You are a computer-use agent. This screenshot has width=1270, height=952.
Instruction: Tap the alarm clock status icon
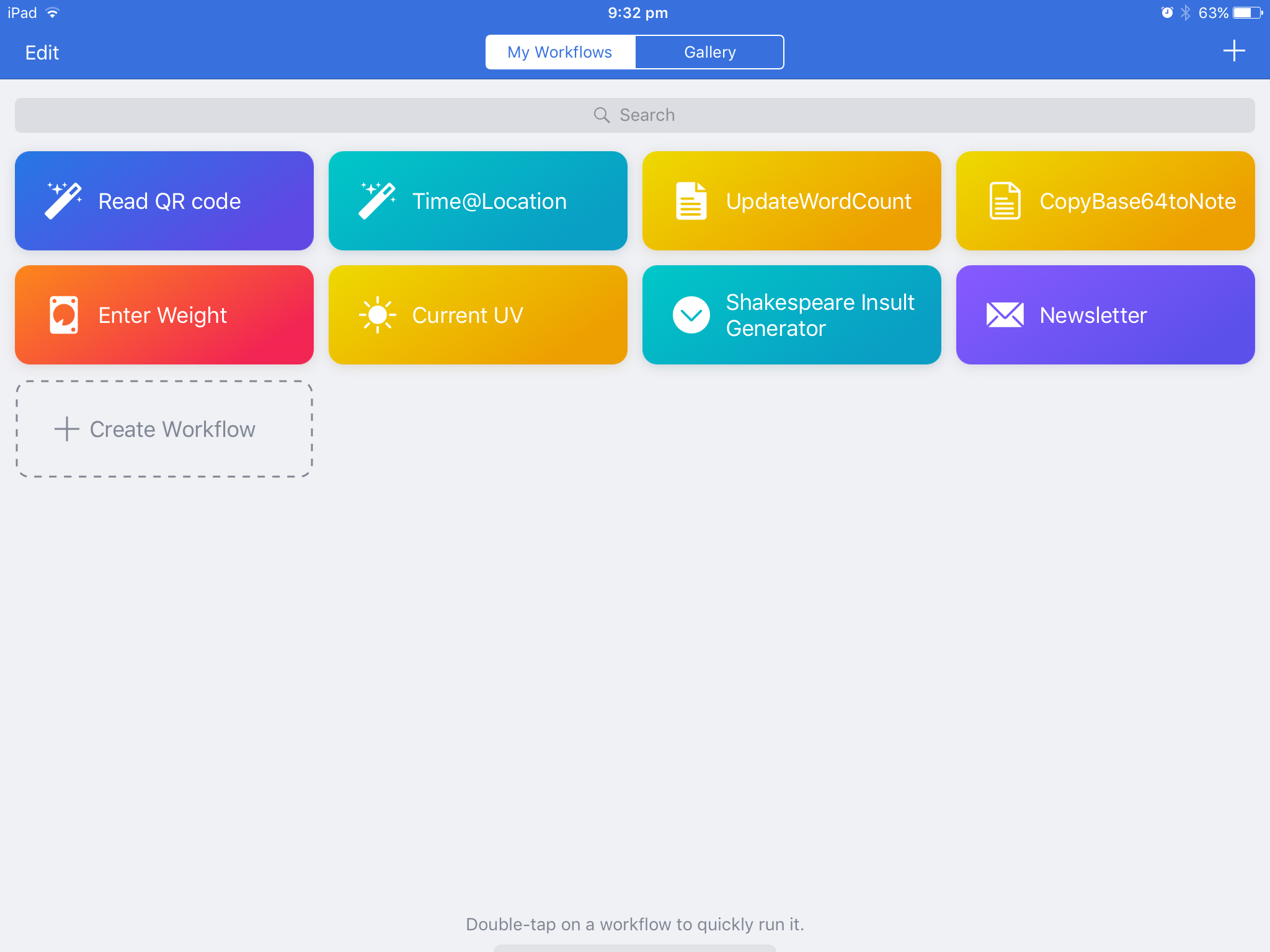click(x=1167, y=12)
